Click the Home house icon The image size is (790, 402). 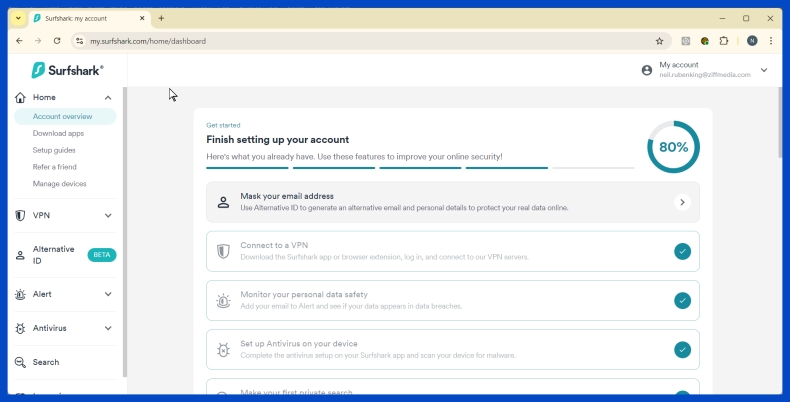[21, 97]
